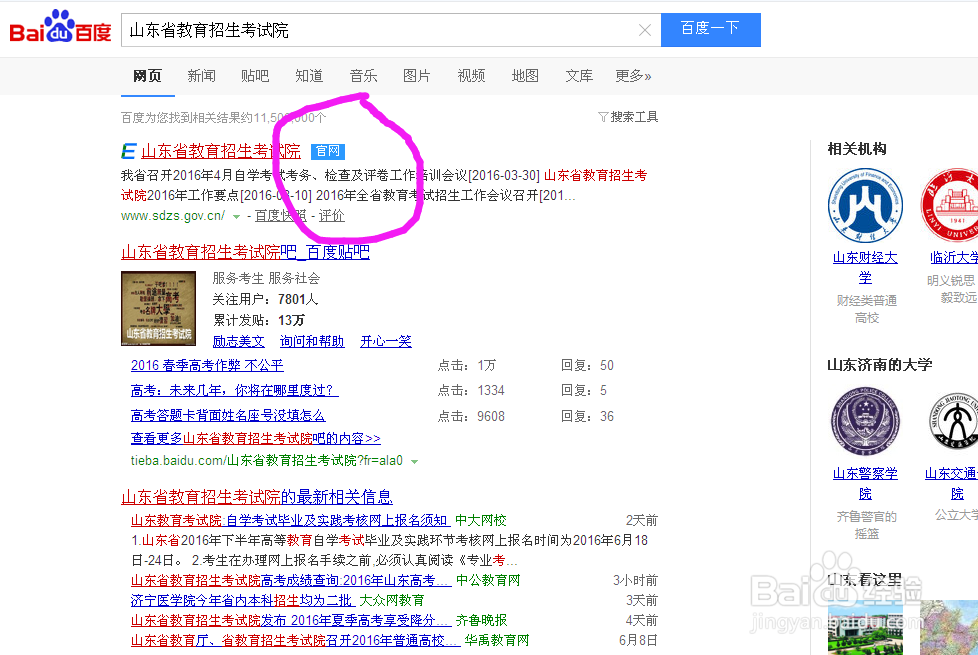
Task: Select the 网页 tab
Action: point(147,76)
